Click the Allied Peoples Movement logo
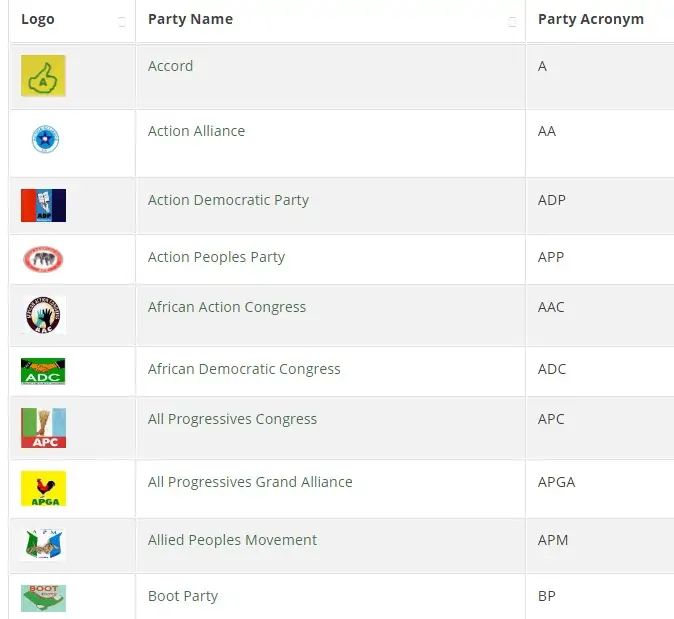The image size is (674, 619). tap(43, 545)
